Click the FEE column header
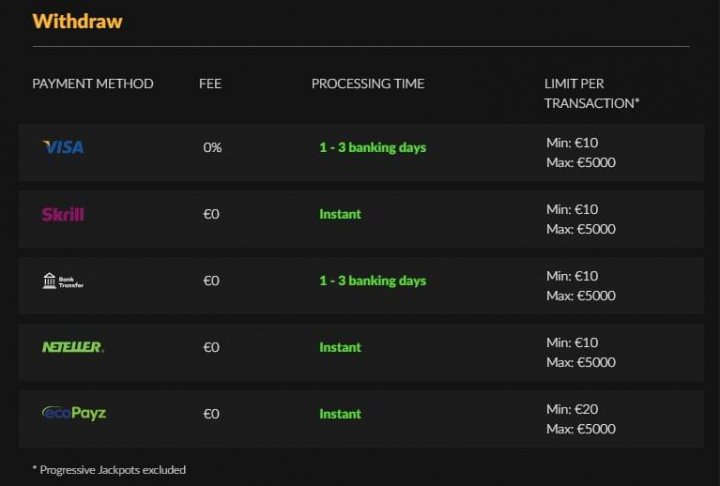This screenshot has width=720, height=486. pos(210,84)
